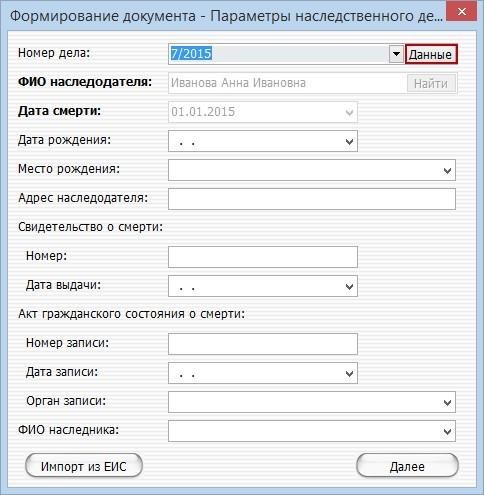Click inside the ФИО наследника field
The image size is (484, 495).
point(304,431)
